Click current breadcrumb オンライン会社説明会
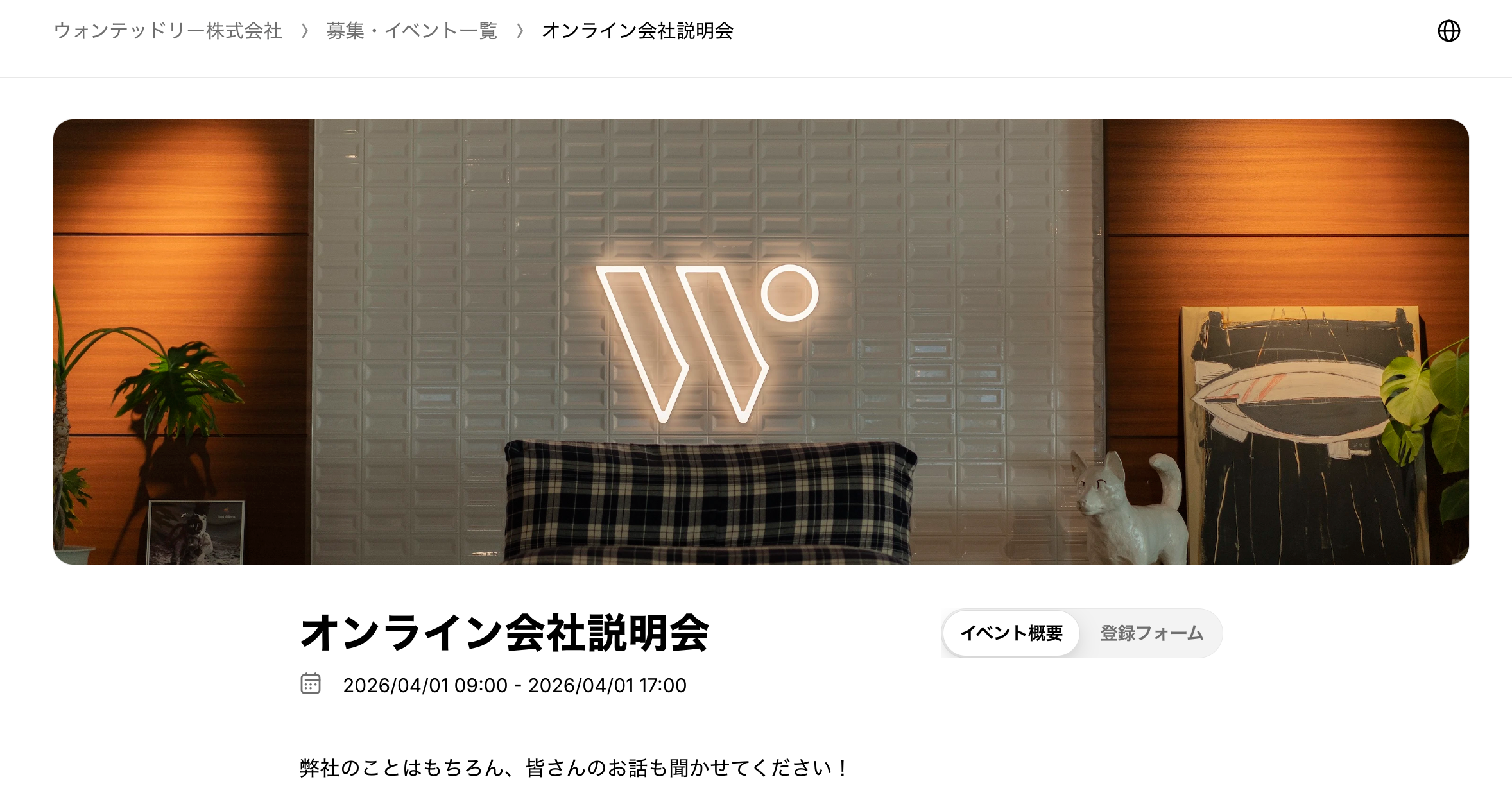Image resolution: width=1512 pixels, height=802 pixels. pyautogui.click(x=638, y=31)
